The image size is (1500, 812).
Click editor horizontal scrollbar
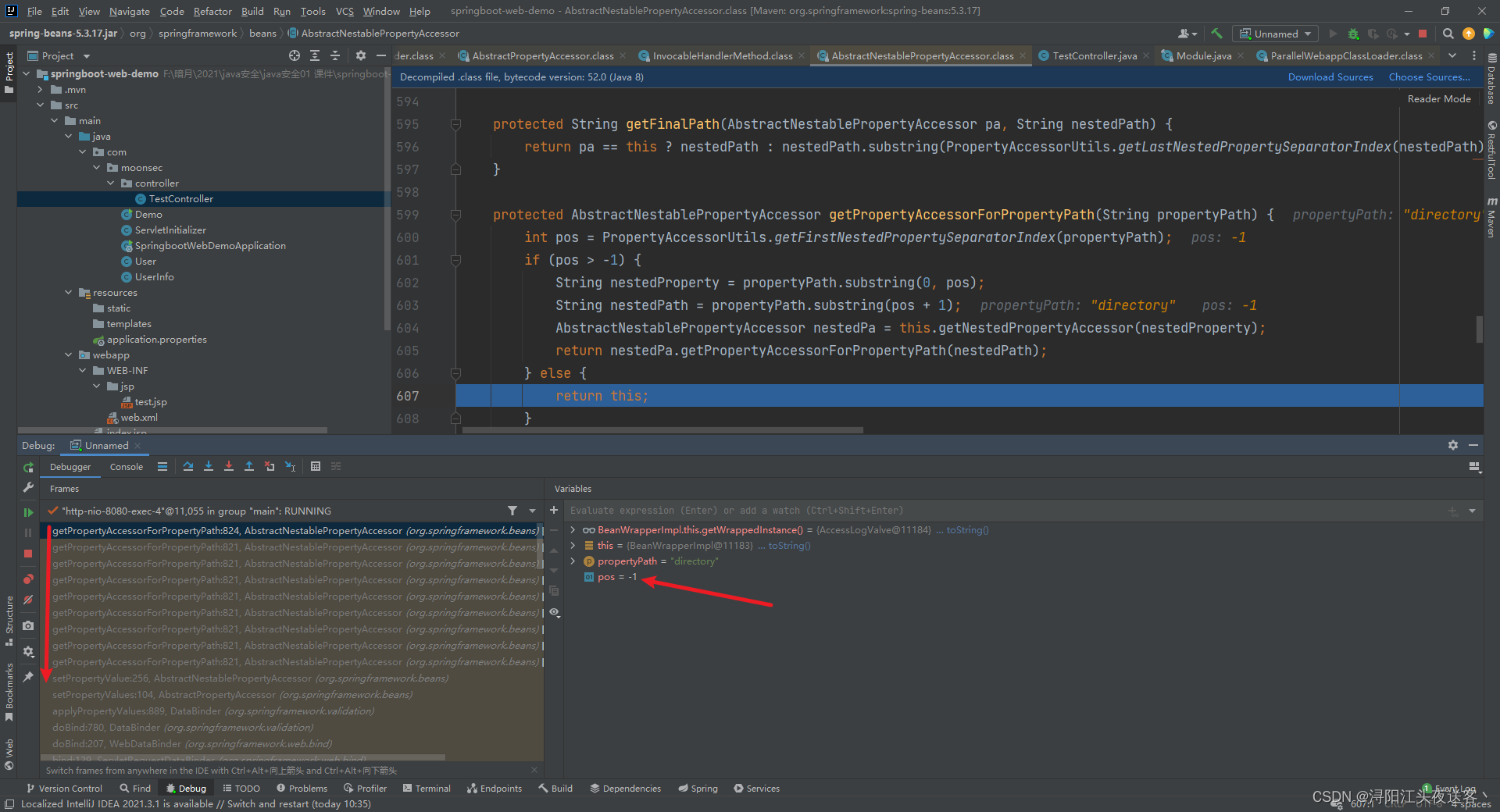tap(662, 429)
